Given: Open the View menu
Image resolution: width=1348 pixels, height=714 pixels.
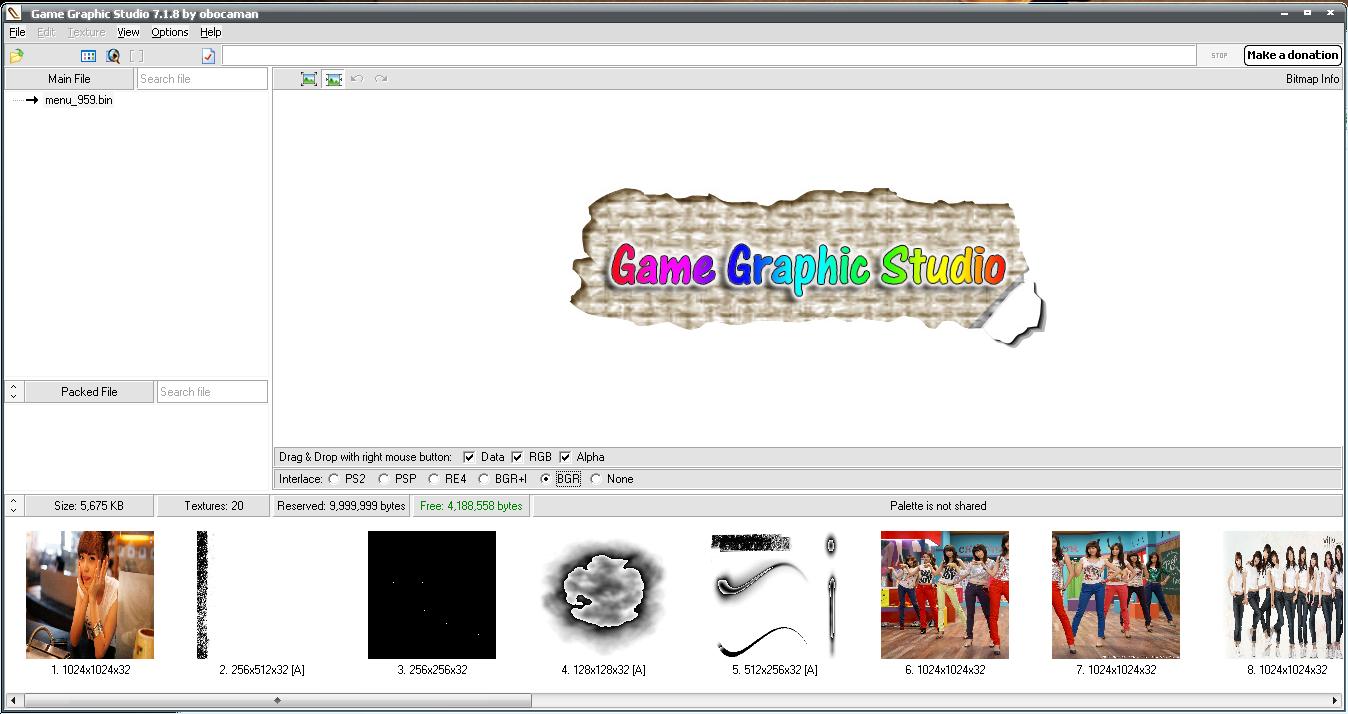Looking at the screenshot, I should [128, 32].
